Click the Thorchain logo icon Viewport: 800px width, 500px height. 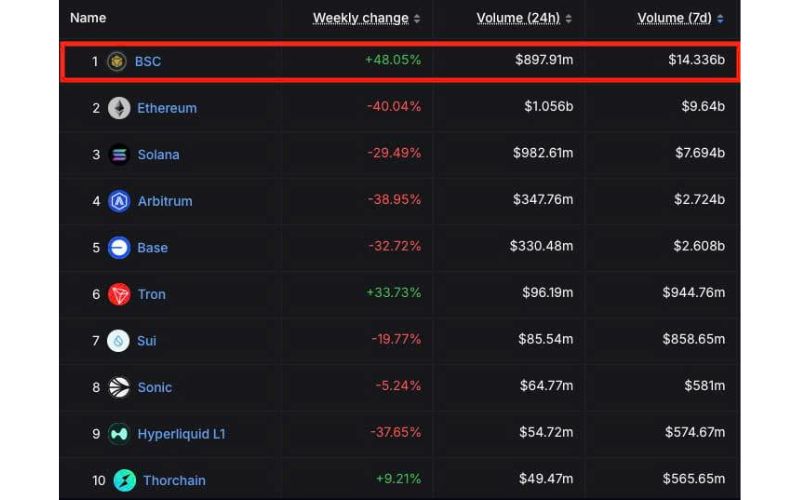pos(124,480)
